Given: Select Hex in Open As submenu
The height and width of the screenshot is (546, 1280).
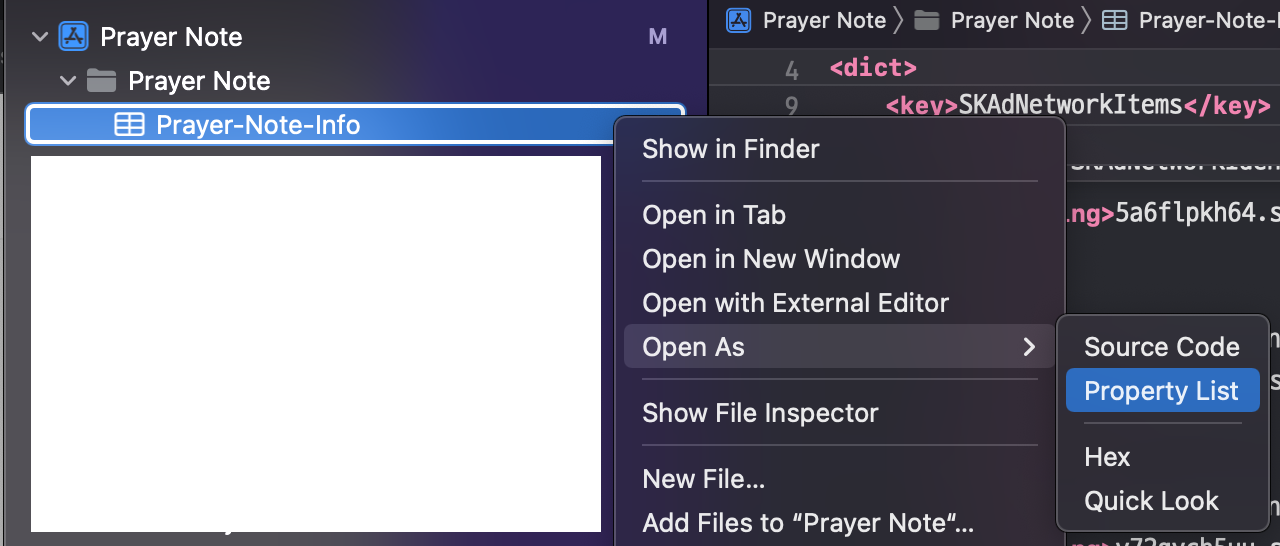Looking at the screenshot, I should coord(1107,457).
